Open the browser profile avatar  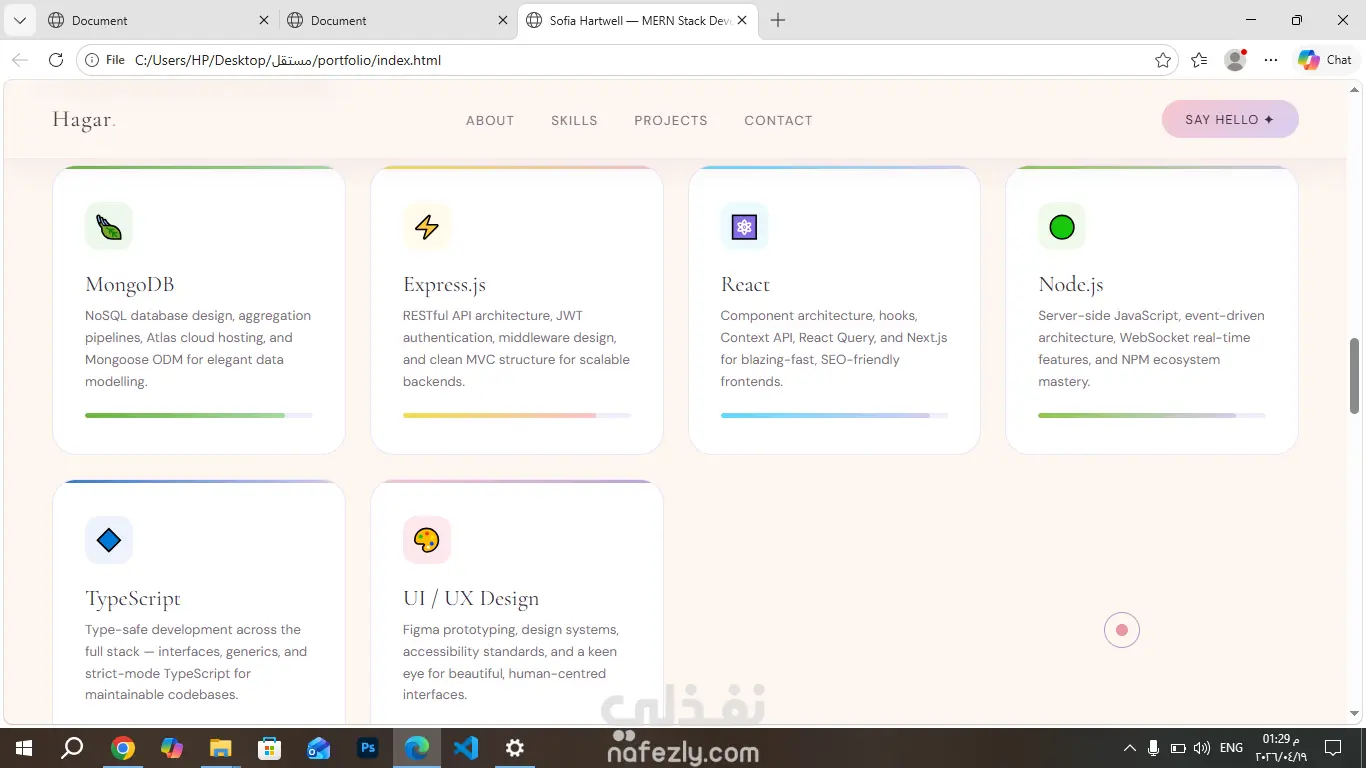pyautogui.click(x=1236, y=60)
